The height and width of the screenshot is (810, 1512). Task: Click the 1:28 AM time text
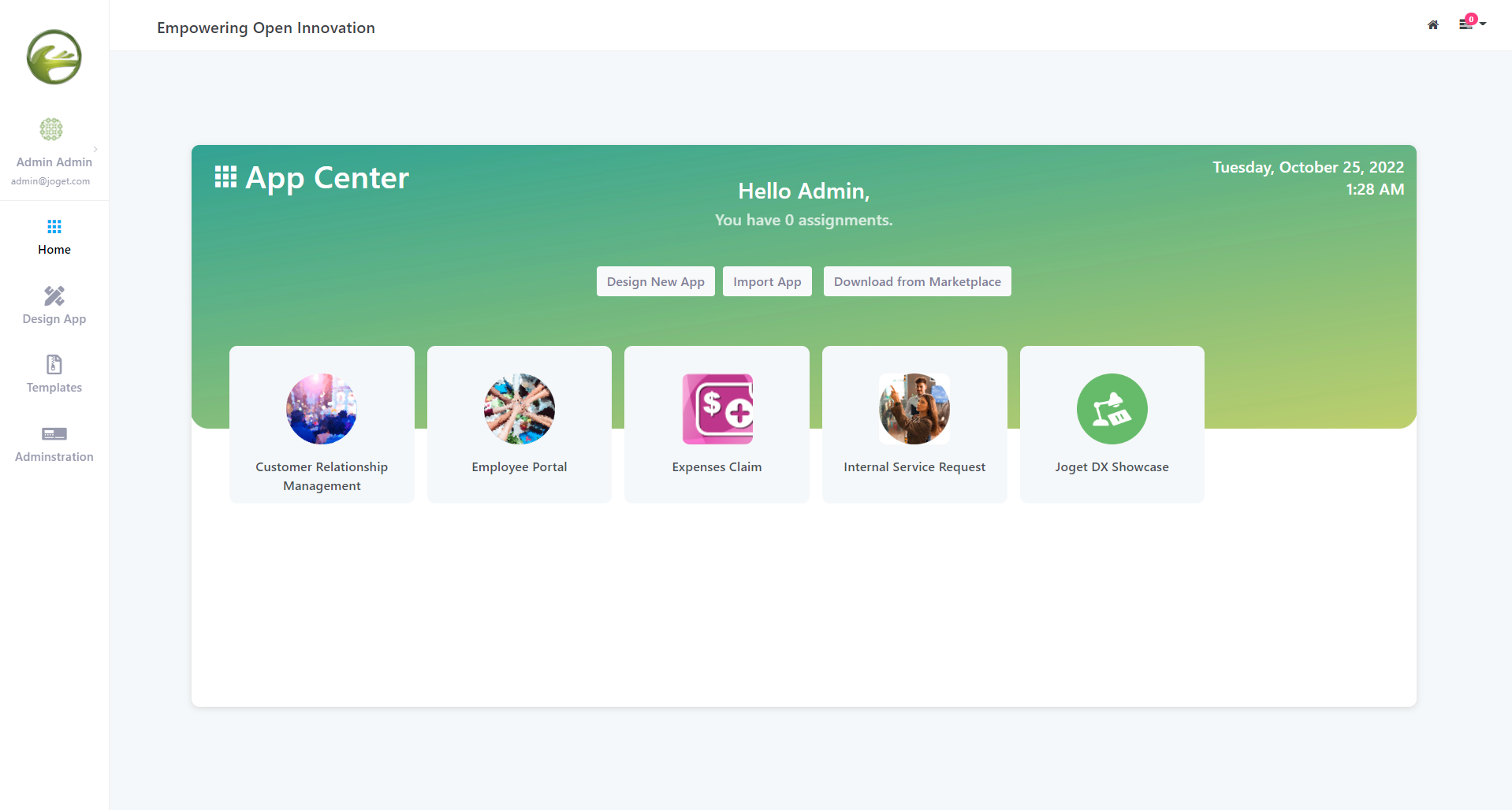pos(1375,189)
